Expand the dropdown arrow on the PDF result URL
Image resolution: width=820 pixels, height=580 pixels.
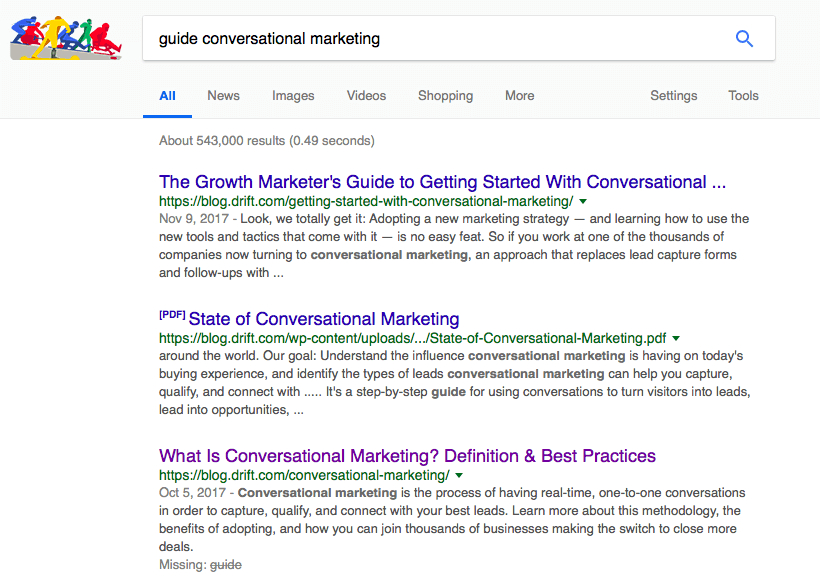[676, 338]
